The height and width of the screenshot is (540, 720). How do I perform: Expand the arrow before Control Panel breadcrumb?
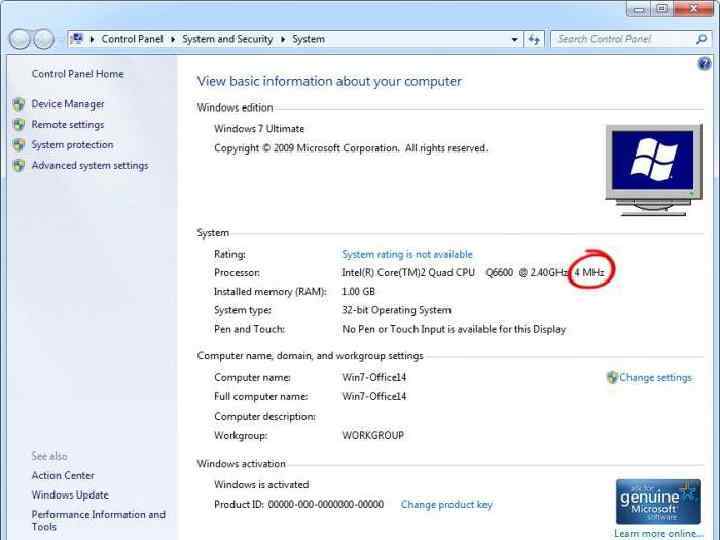92,39
